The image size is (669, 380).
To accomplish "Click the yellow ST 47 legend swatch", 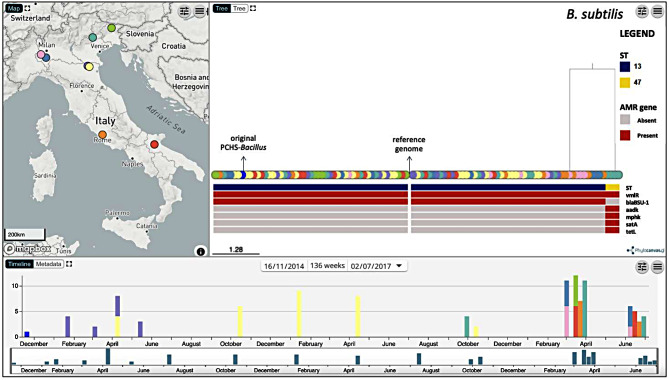I will [x=625, y=83].
